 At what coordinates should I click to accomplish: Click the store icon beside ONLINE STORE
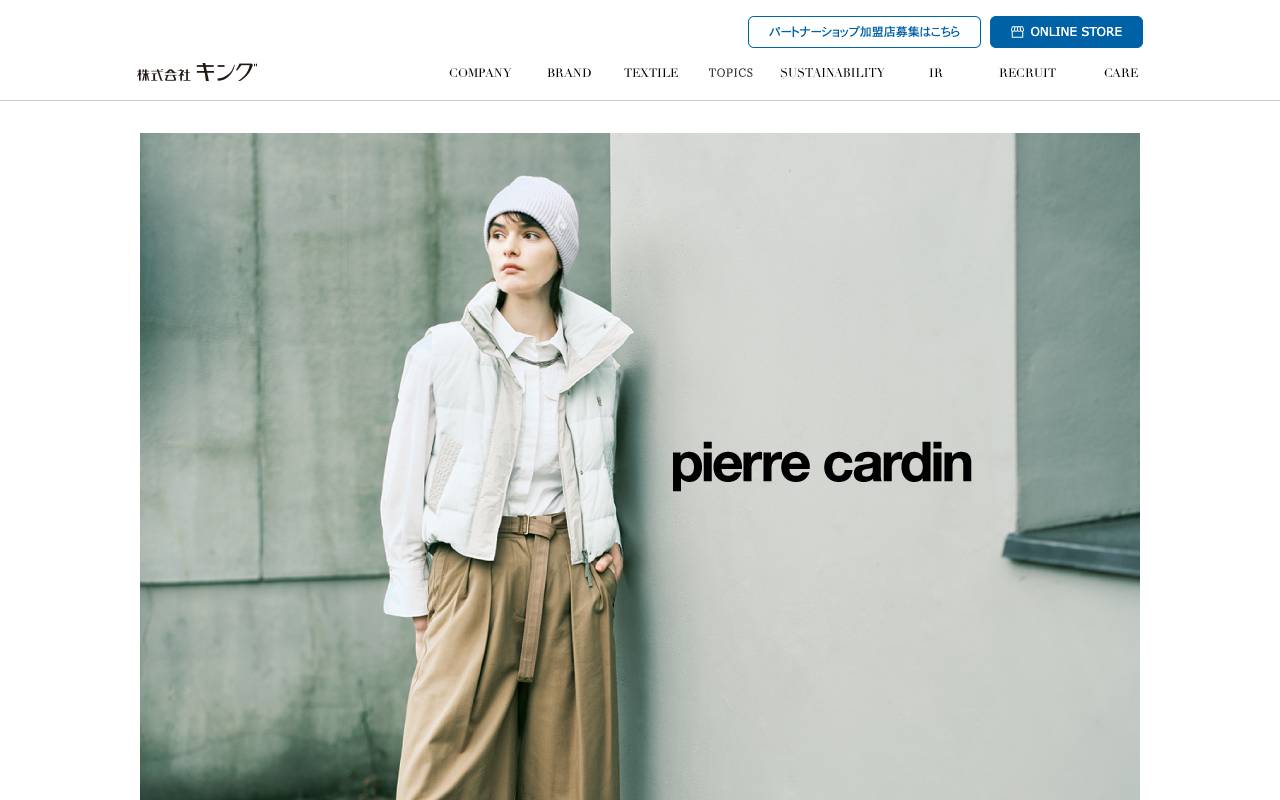[x=1017, y=32]
